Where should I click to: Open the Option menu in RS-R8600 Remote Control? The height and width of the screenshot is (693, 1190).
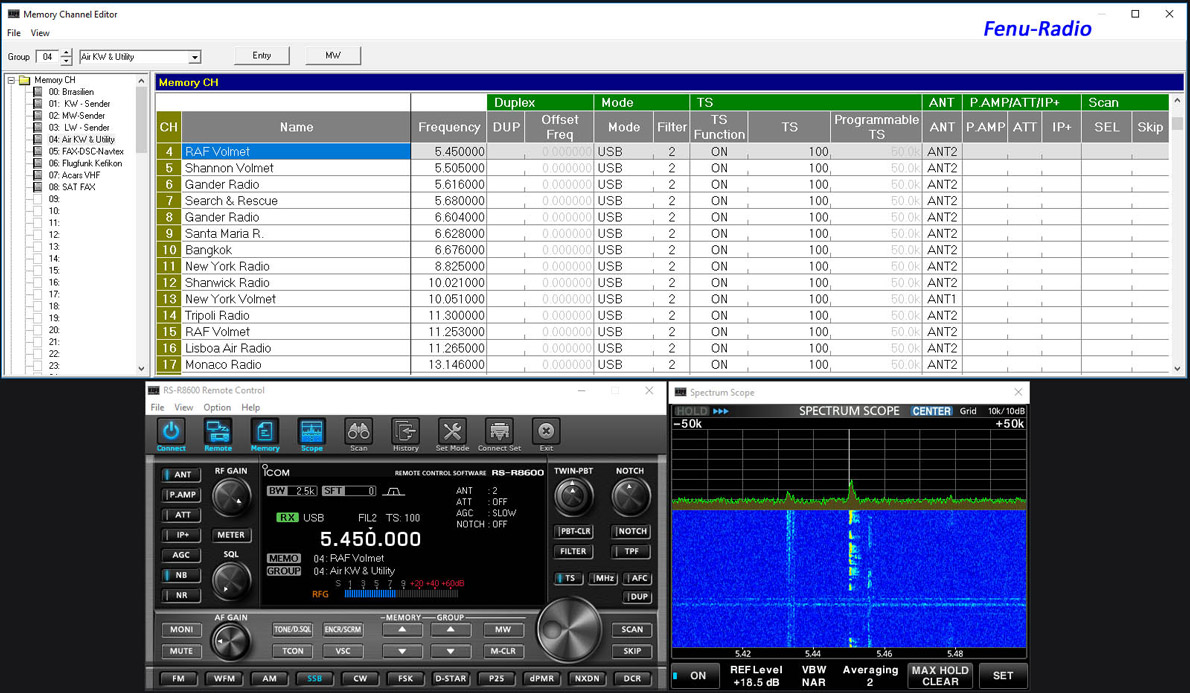click(216, 407)
